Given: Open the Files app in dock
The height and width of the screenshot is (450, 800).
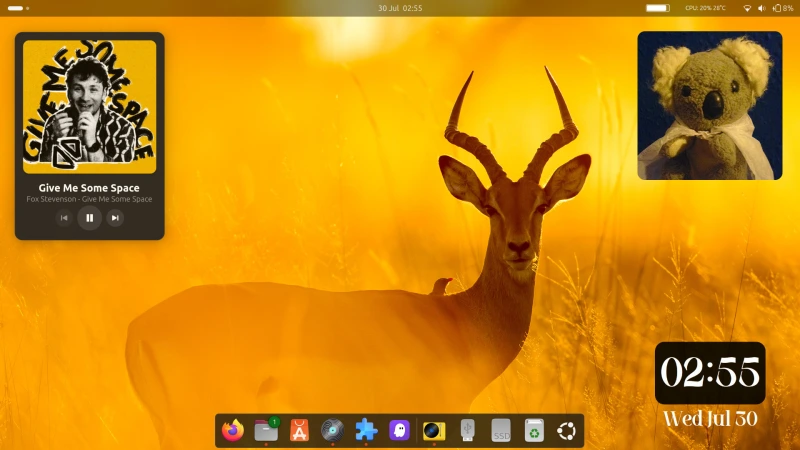Looking at the screenshot, I should point(266,431).
